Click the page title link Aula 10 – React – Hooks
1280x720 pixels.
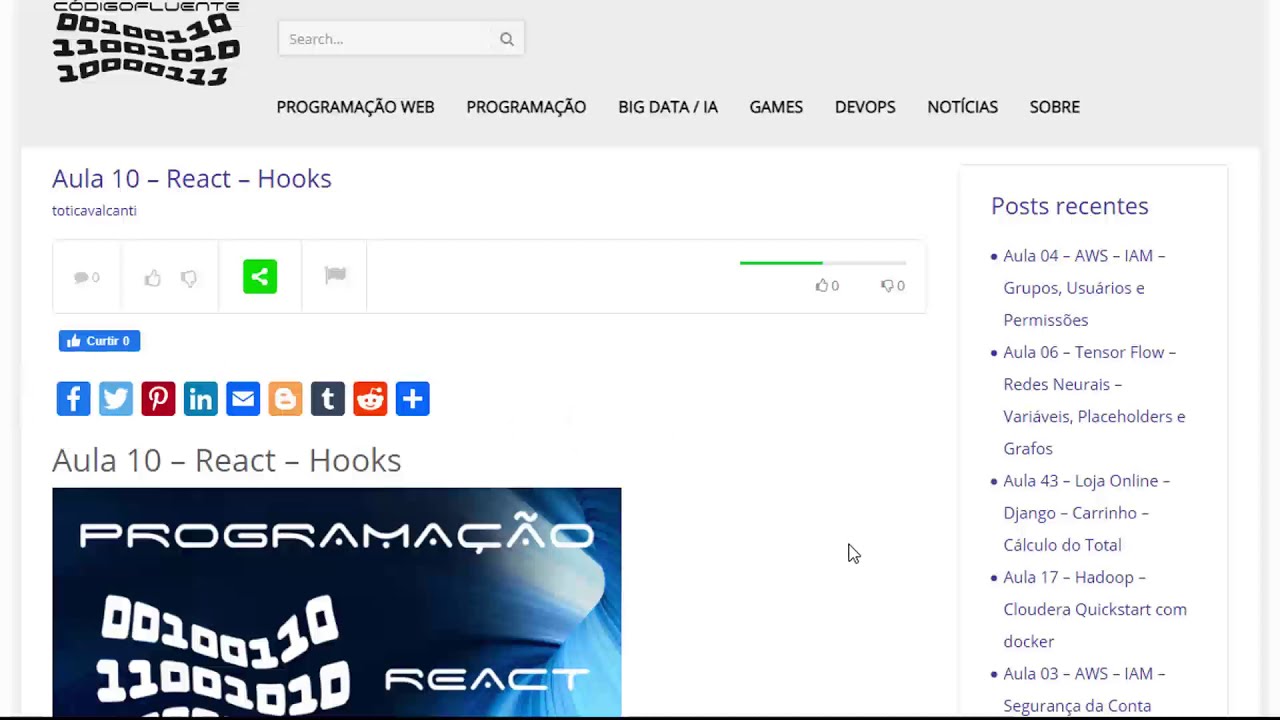[192, 178]
